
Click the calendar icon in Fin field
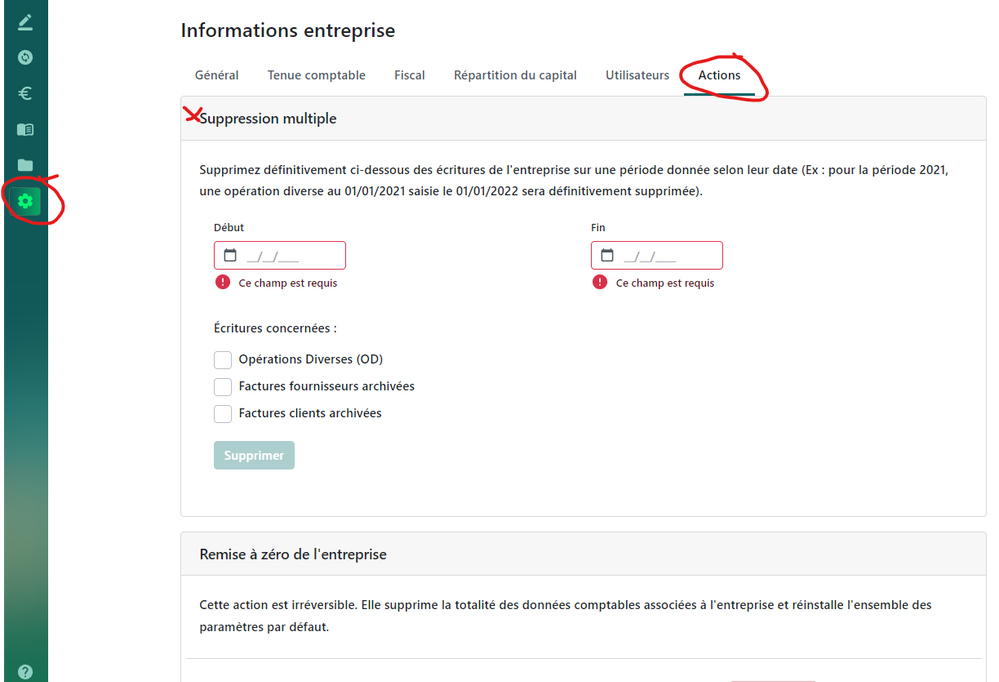click(607, 255)
